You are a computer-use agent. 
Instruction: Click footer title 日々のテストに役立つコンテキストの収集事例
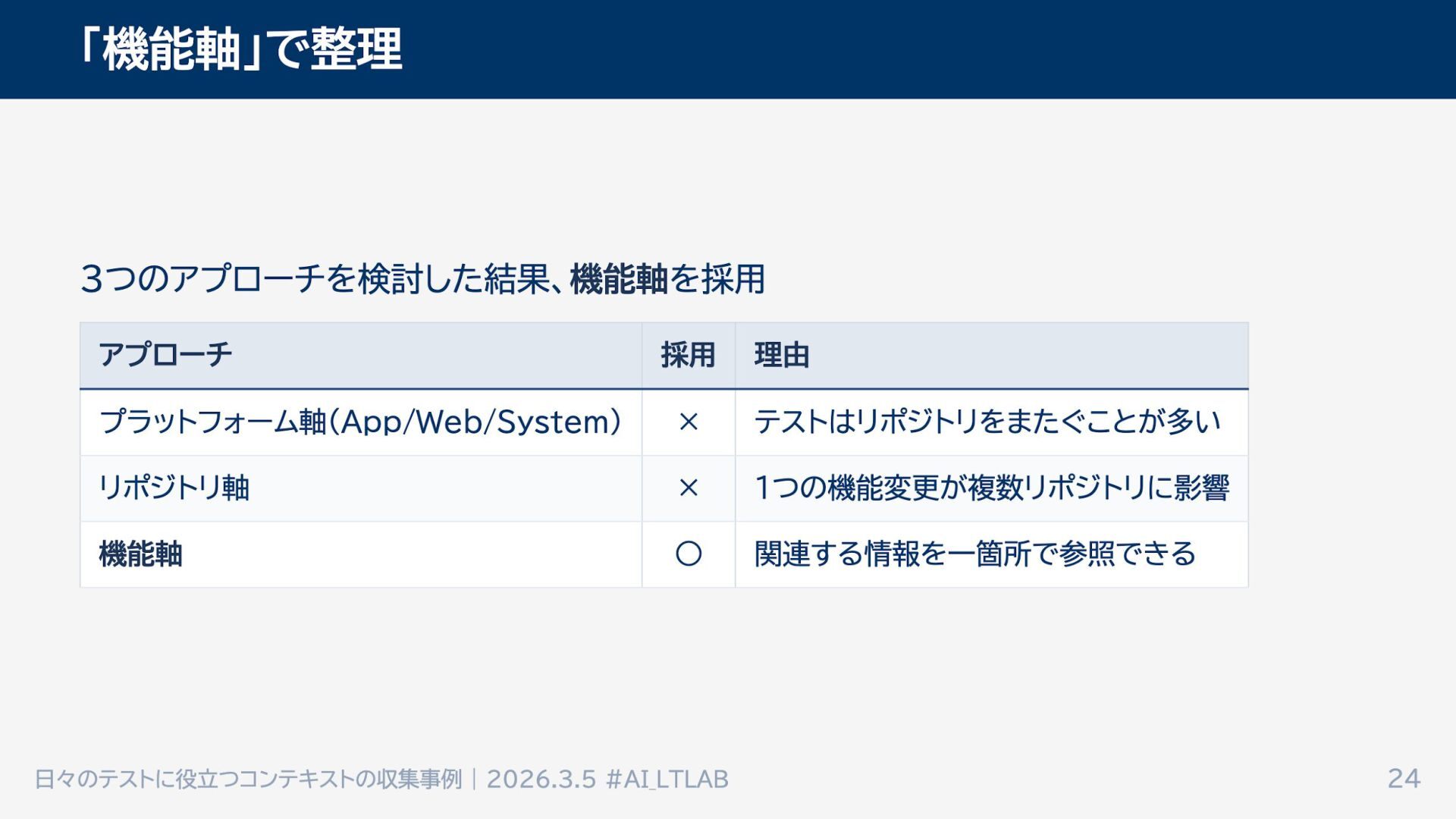coord(248,779)
